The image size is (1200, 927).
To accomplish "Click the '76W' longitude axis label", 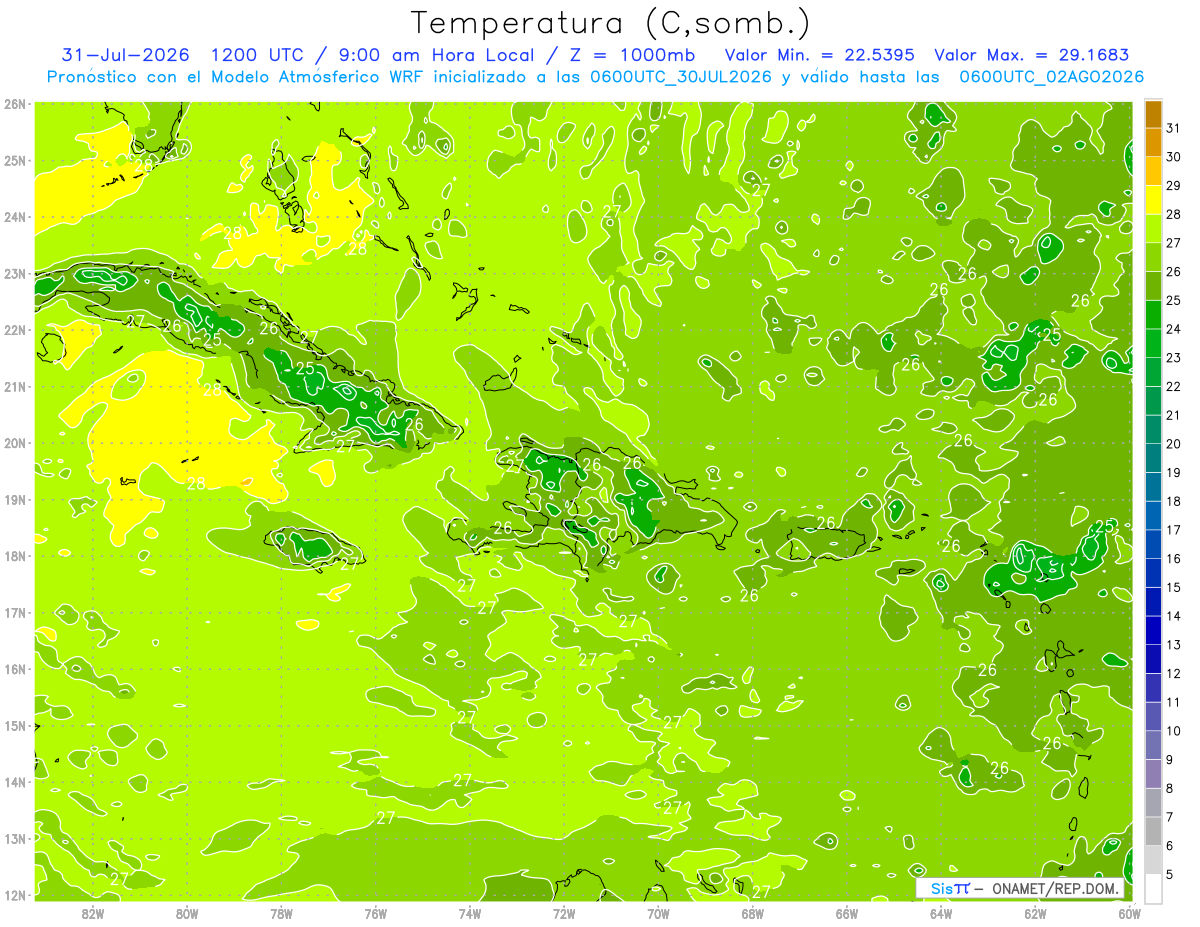I will click(376, 913).
